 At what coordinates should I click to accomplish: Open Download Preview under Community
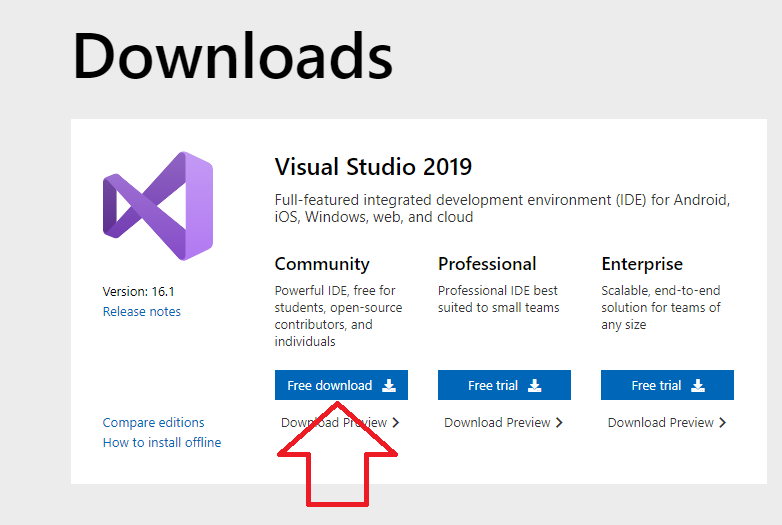340,422
